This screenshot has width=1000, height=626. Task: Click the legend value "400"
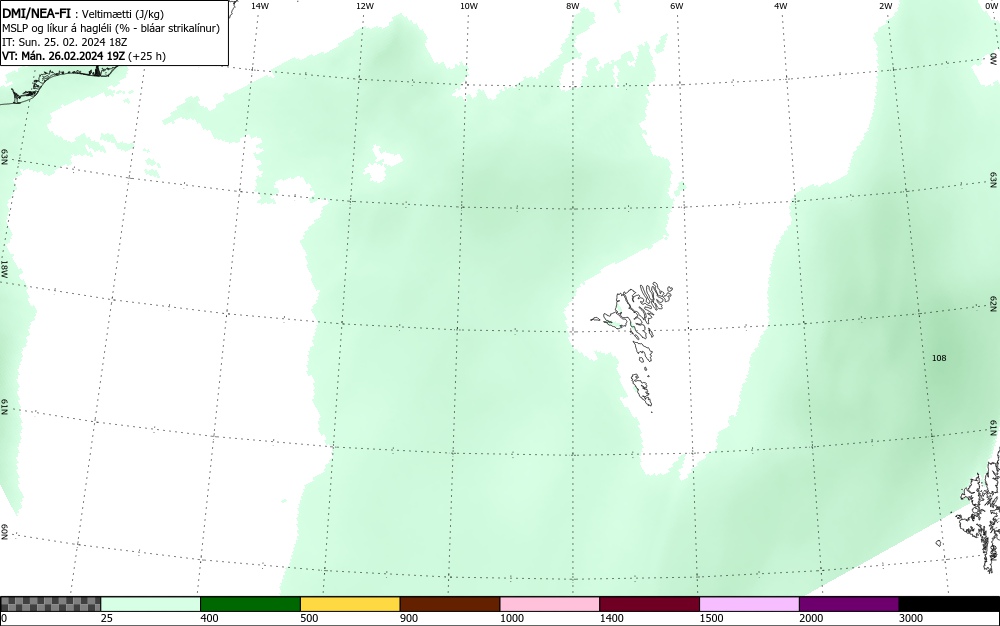[209, 618]
